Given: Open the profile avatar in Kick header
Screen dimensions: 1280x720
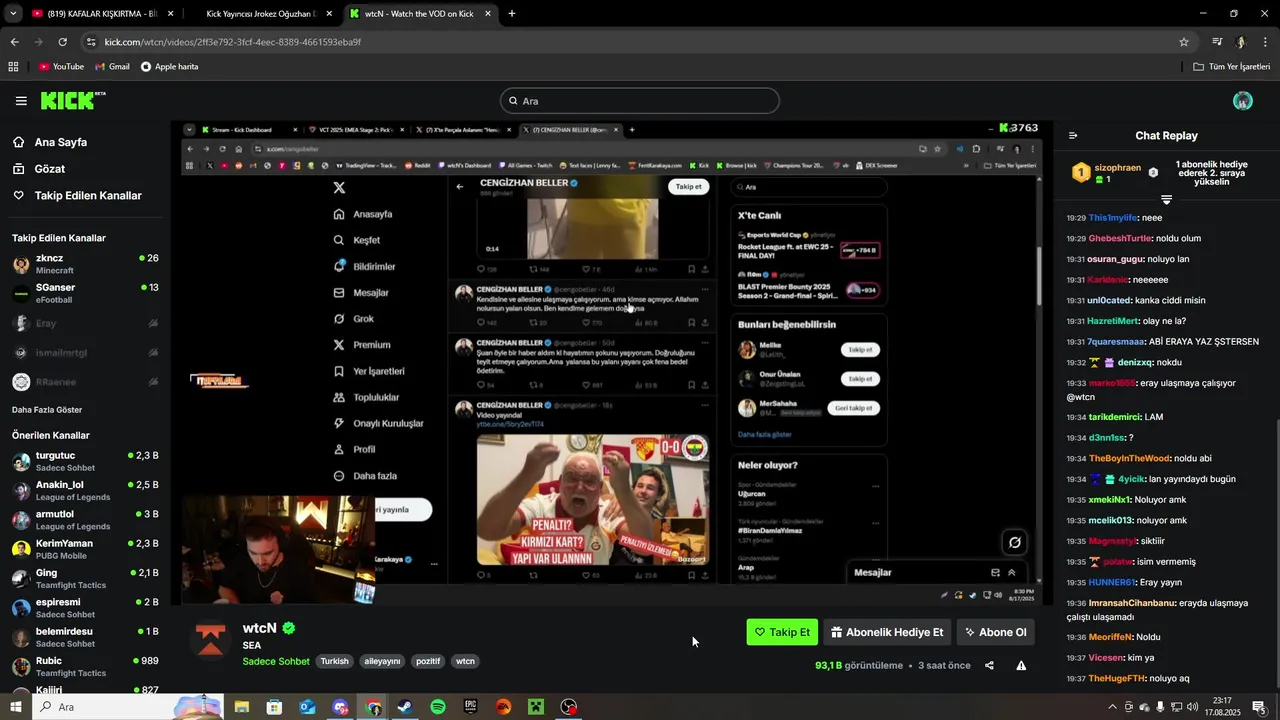Looking at the screenshot, I should (1243, 101).
